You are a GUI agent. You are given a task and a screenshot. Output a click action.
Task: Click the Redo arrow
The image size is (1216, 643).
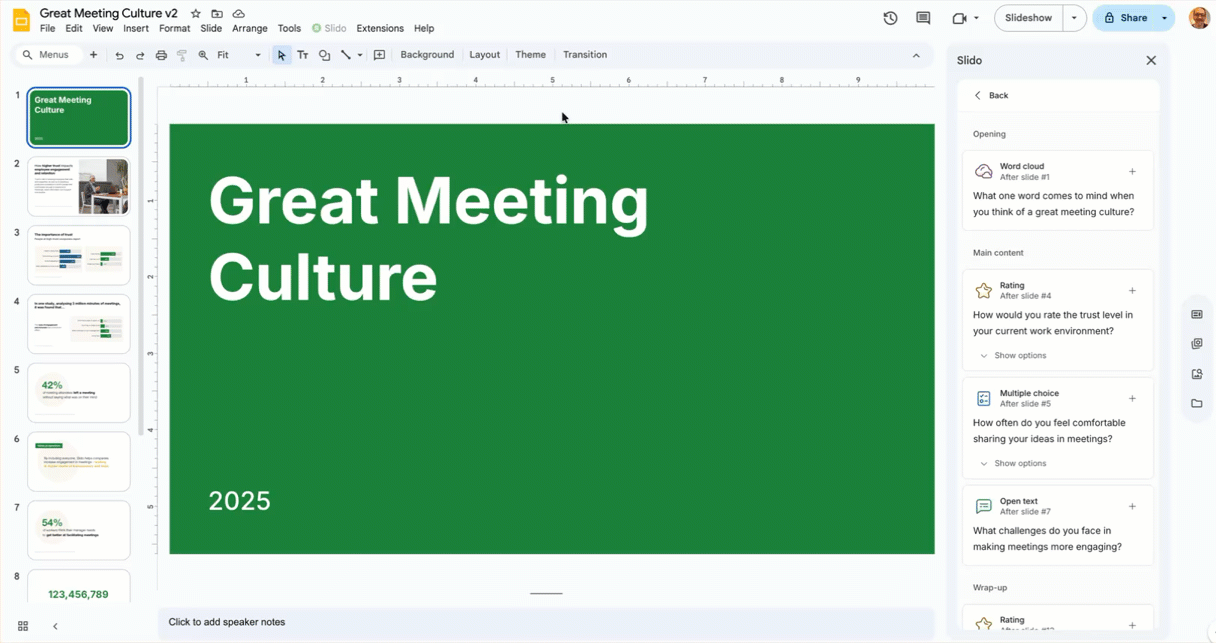140,55
